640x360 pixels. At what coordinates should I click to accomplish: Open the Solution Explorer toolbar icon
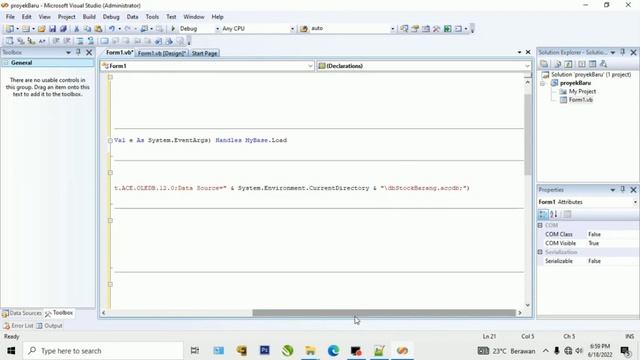(x=404, y=29)
